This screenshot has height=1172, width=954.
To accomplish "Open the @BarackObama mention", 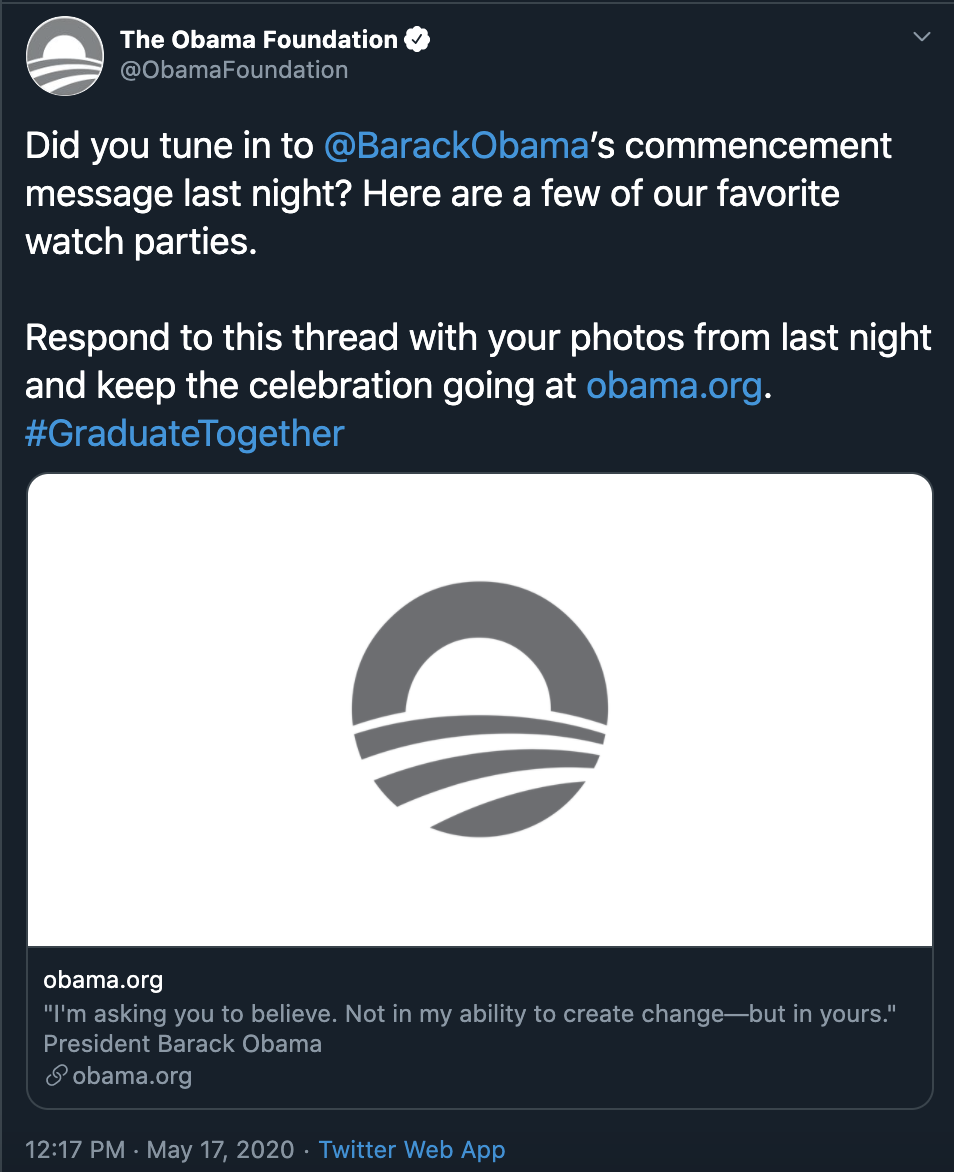I will click(457, 146).
